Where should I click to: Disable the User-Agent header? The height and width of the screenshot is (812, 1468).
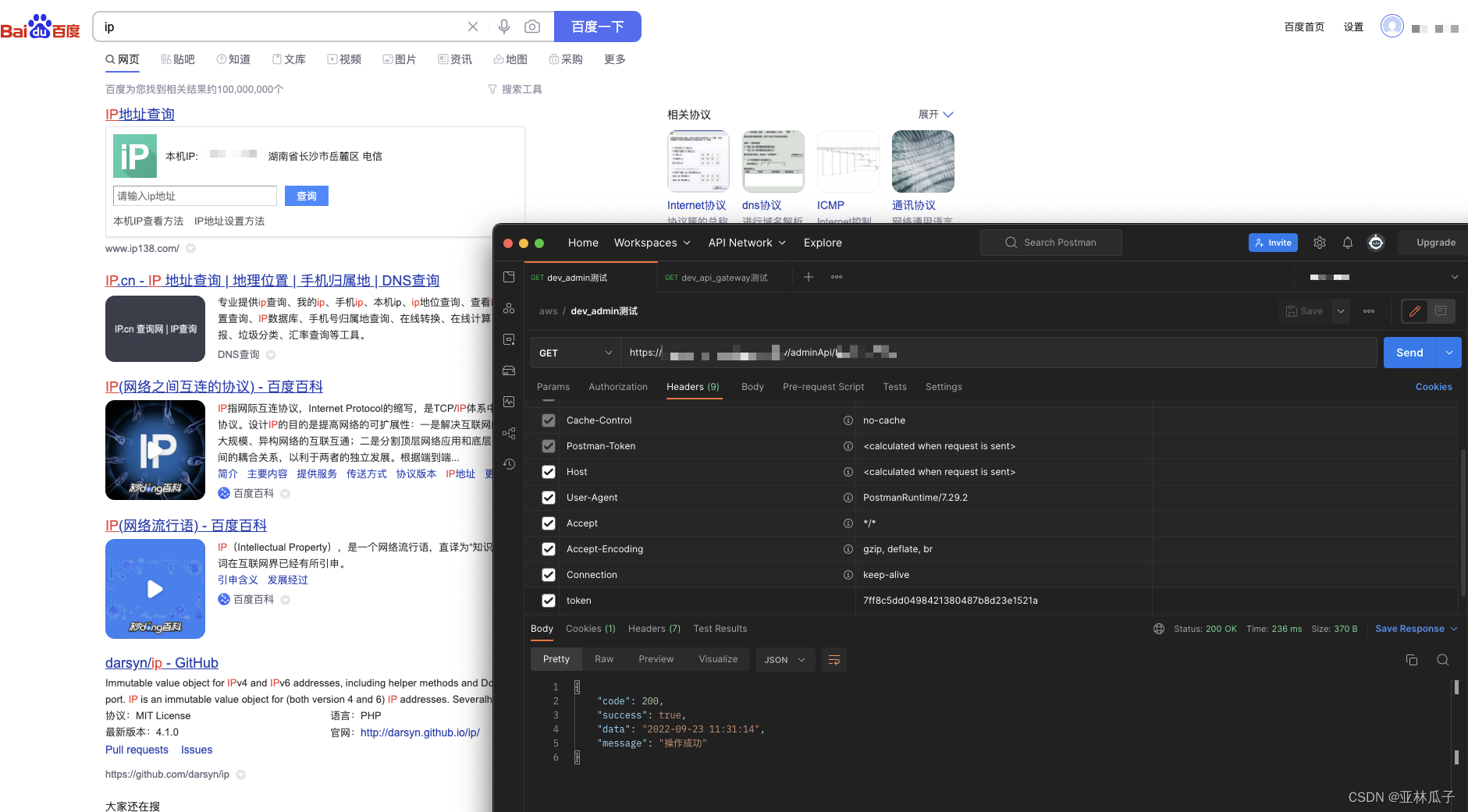548,498
